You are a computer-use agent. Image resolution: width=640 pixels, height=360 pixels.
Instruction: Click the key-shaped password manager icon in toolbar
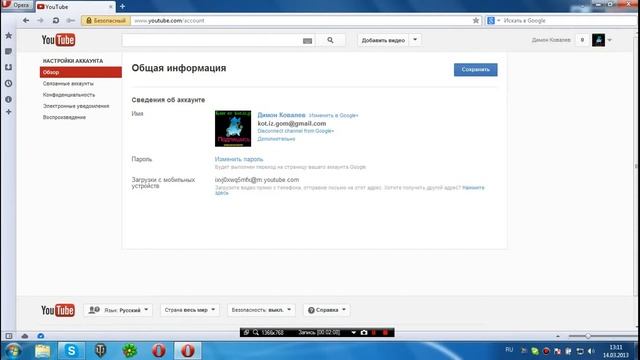(x=71, y=20)
